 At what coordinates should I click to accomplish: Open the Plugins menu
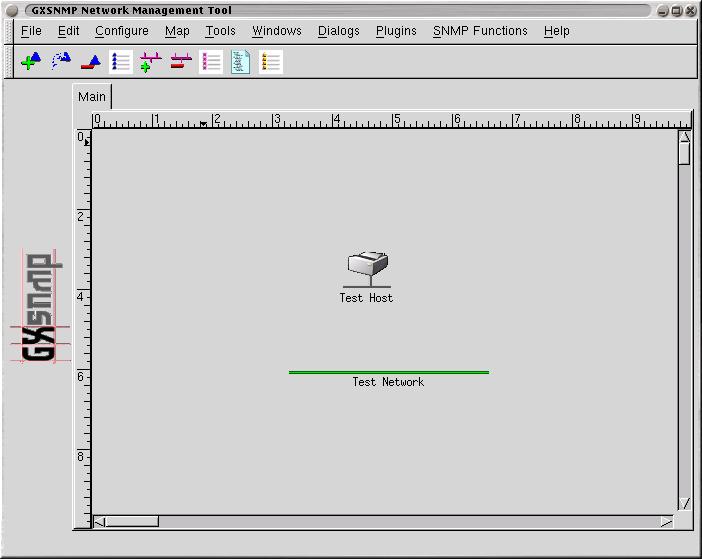(396, 31)
